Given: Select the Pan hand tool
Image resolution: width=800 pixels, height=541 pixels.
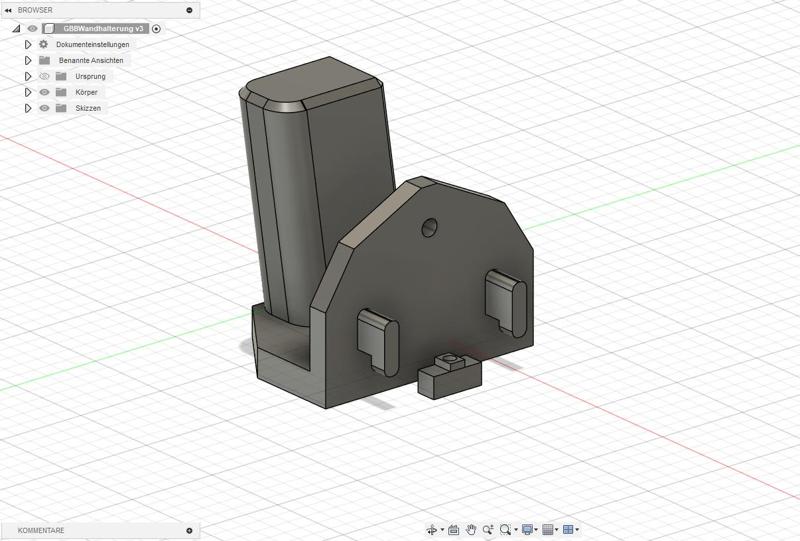Looking at the screenshot, I should 471,530.
